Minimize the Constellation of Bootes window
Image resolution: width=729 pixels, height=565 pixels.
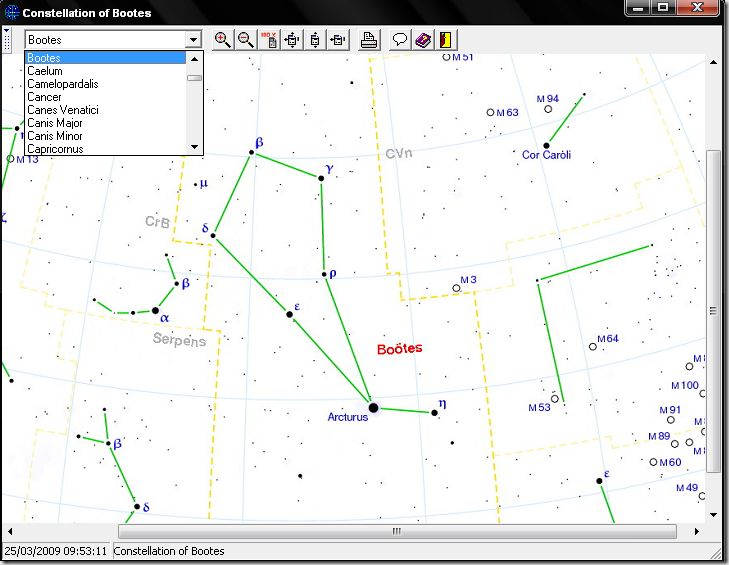point(639,8)
